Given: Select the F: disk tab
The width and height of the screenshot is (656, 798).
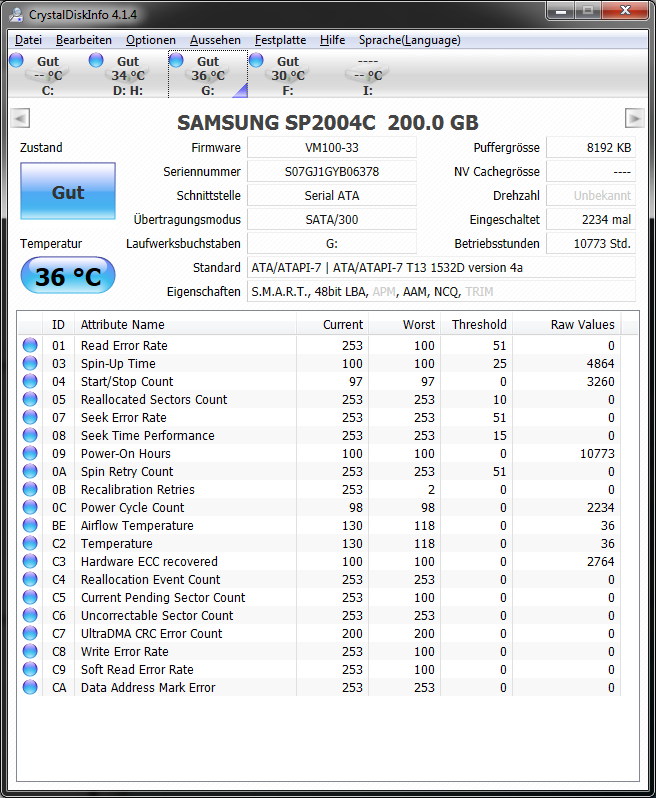Looking at the screenshot, I should point(288,75).
